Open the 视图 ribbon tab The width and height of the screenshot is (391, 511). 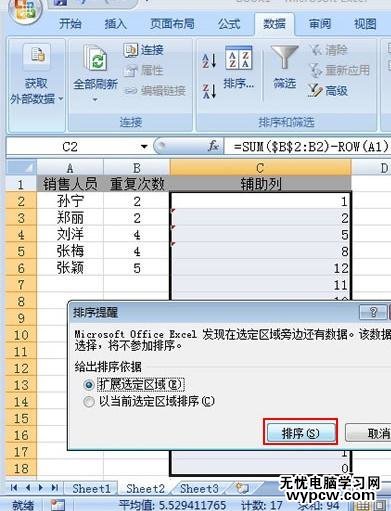(365, 24)
